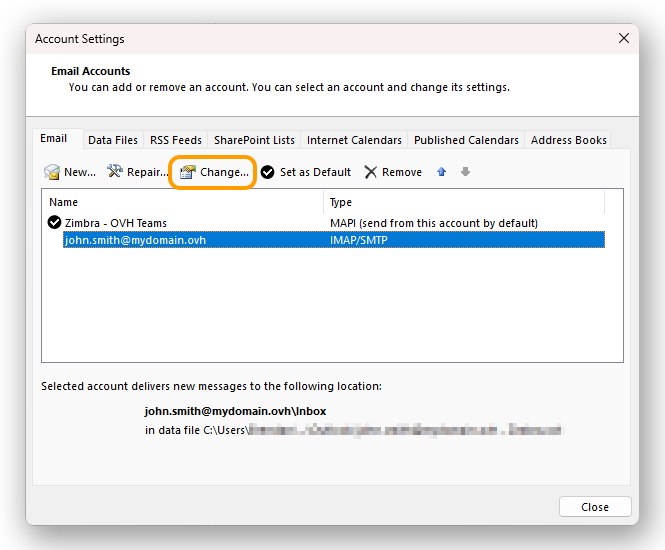Click the Set as Default checkmark icon
The height and width of the screenshot is (550, 665).
coord(268,172)
